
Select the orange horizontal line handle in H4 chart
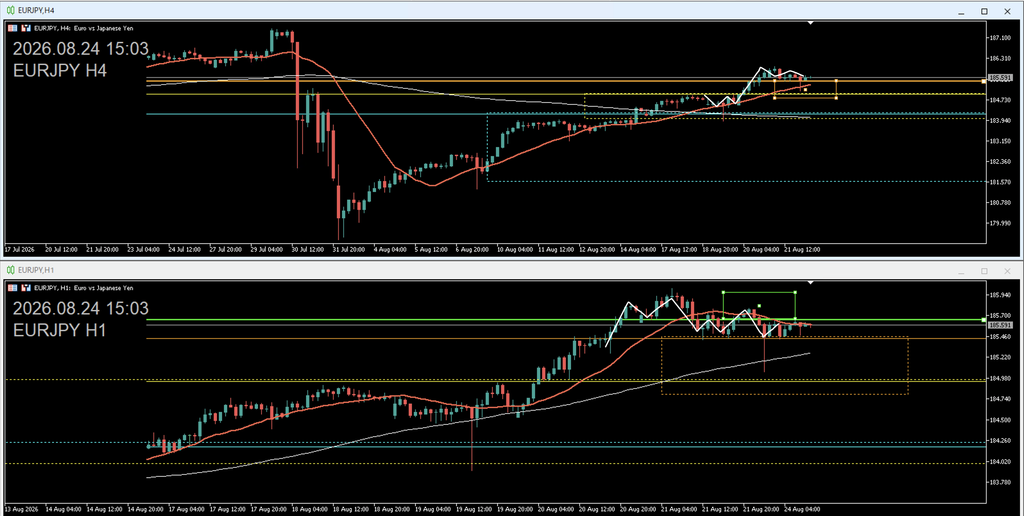[x=984, y=81]
